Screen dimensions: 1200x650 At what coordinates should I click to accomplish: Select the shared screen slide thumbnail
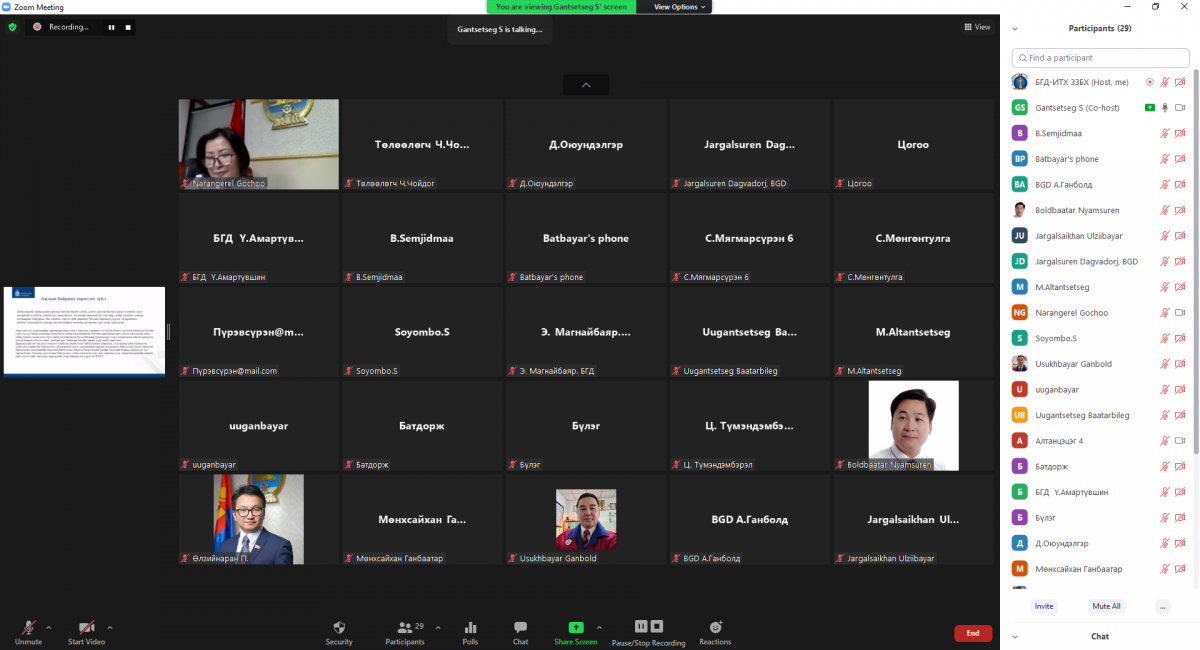click(84, 331)
